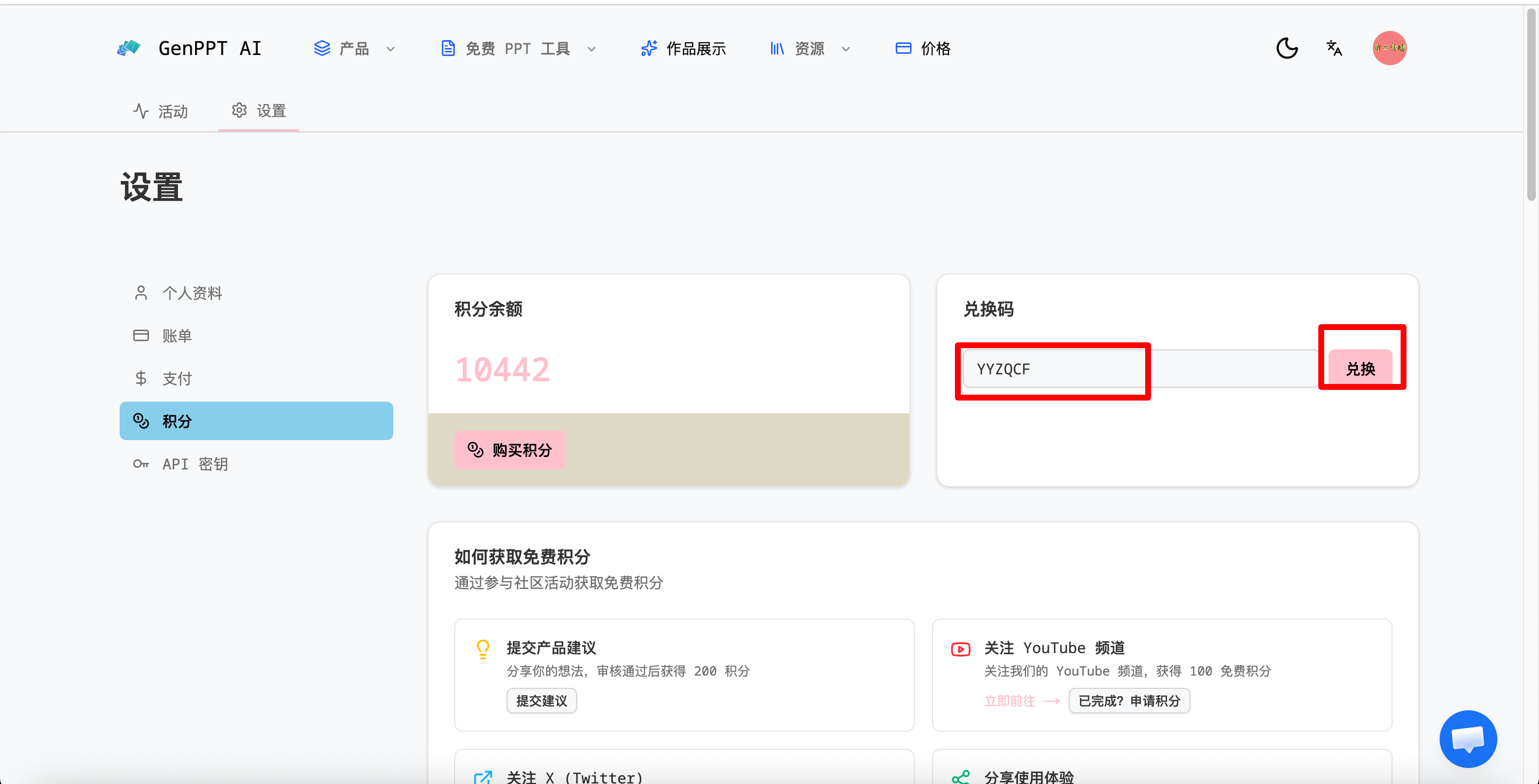1539x784 pixels.
Task: Click the 购买积分 button
Action: (510, 450)
